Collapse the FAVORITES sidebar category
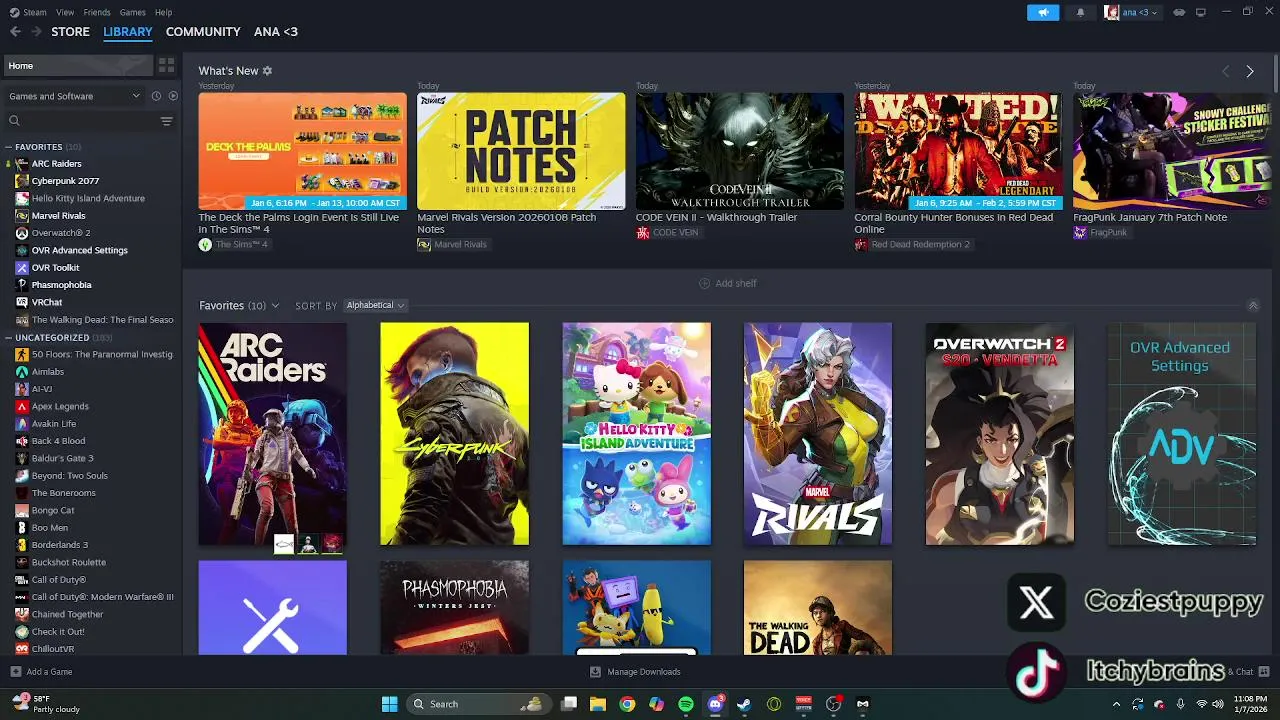 click(8, 147)
